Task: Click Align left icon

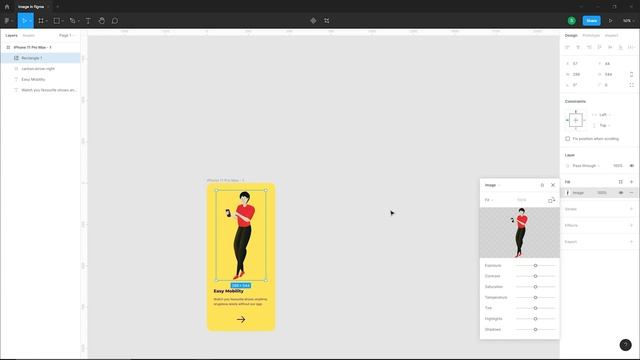Action: (x=567, y=47)
